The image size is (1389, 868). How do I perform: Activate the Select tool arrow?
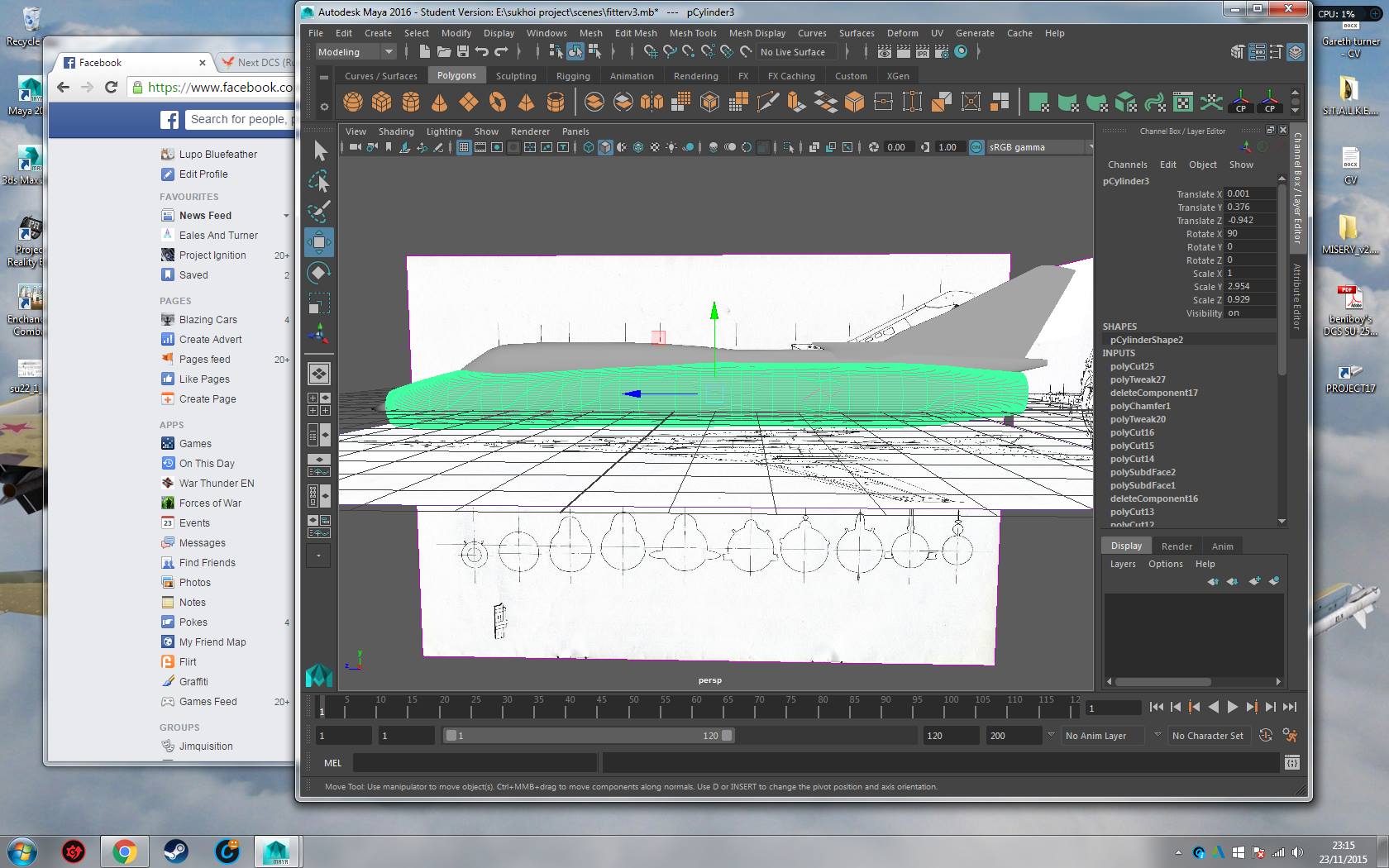pyautogui.click(x=319, y=150)
